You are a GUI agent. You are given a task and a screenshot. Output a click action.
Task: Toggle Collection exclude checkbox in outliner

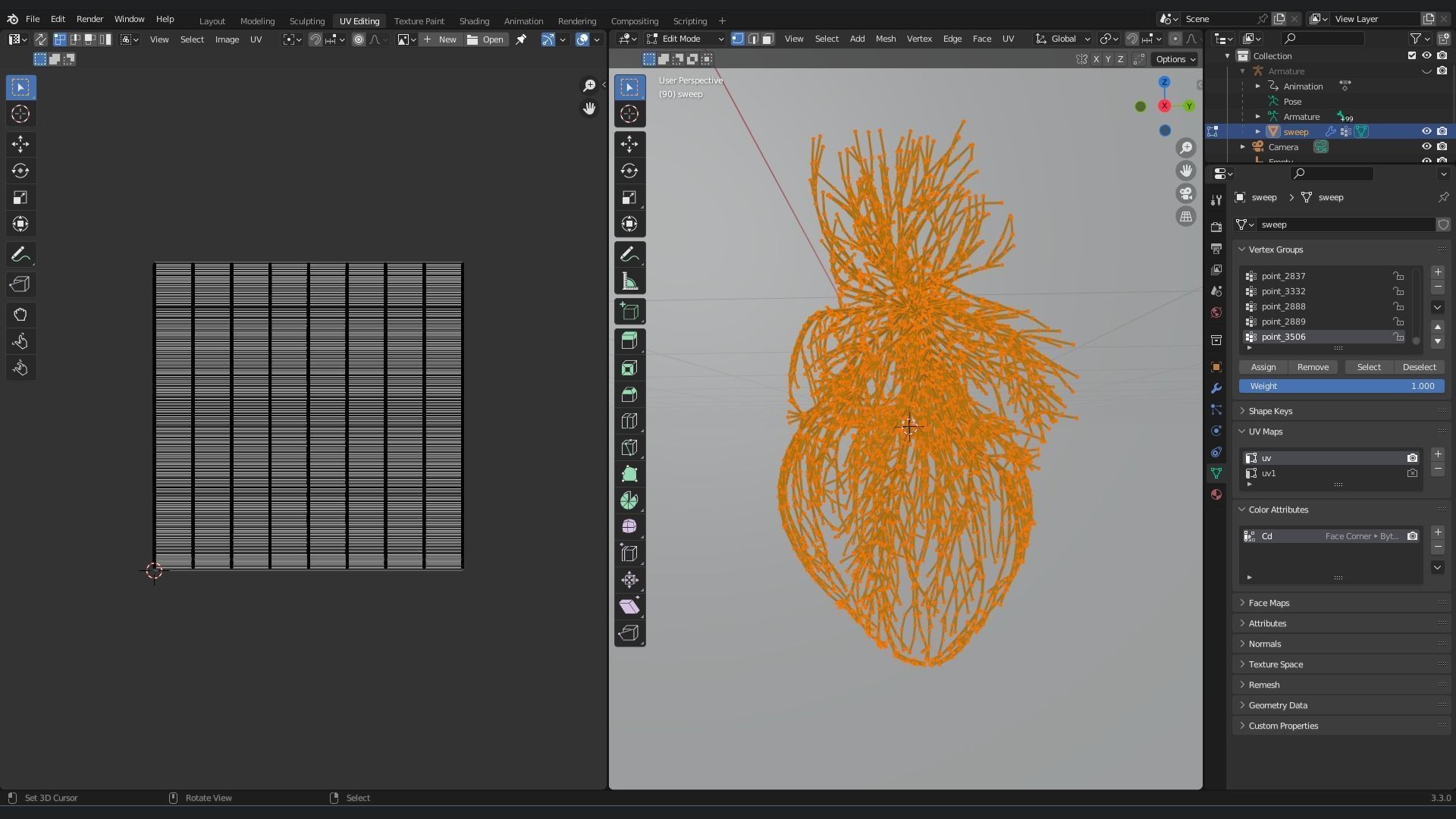[x=1412, y=56]
